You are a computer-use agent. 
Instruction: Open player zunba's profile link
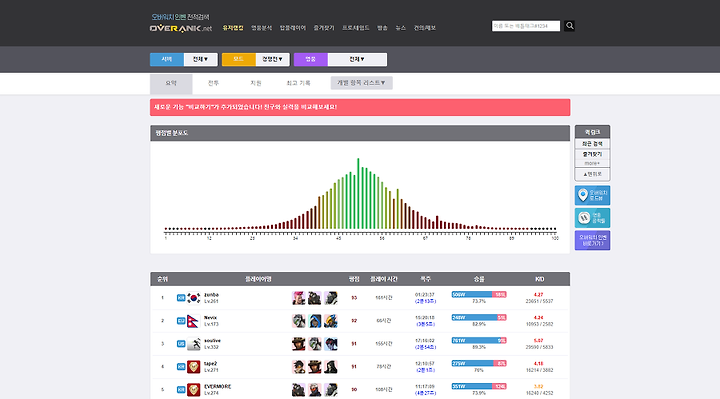point(211,295)
